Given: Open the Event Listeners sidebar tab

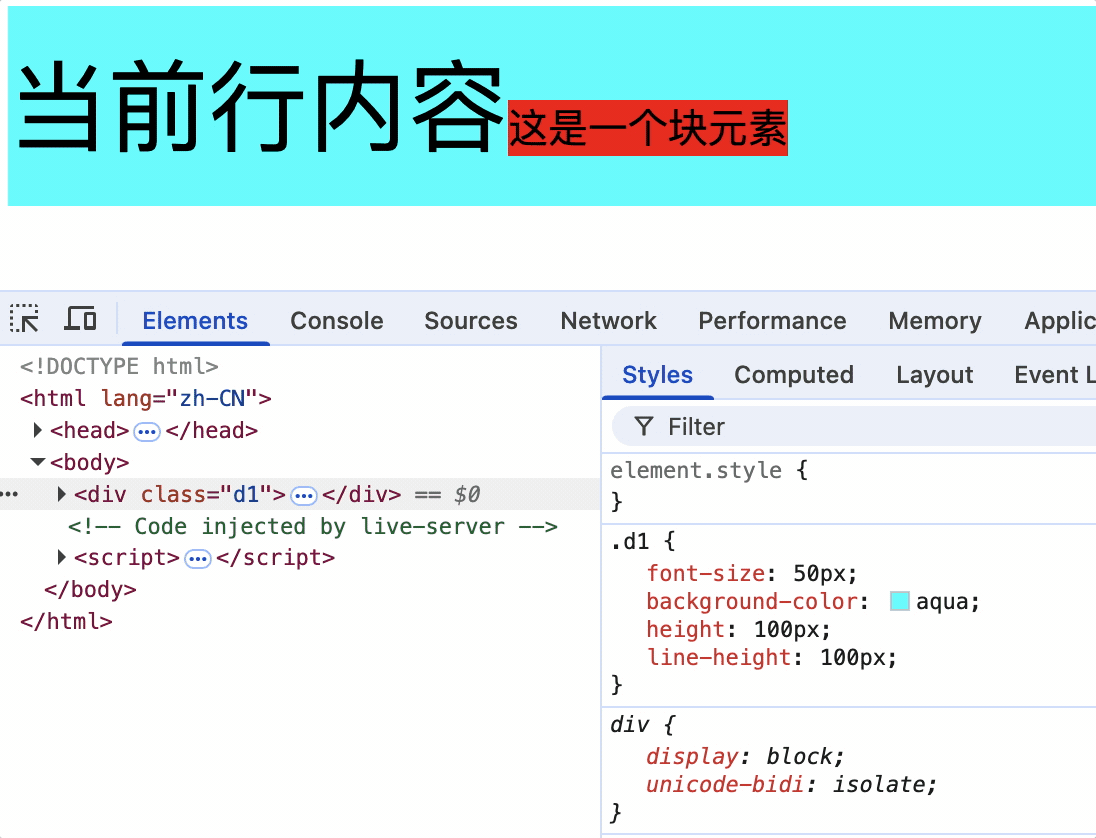Looking at the screenshot, I should click(x=1055, y=375).
